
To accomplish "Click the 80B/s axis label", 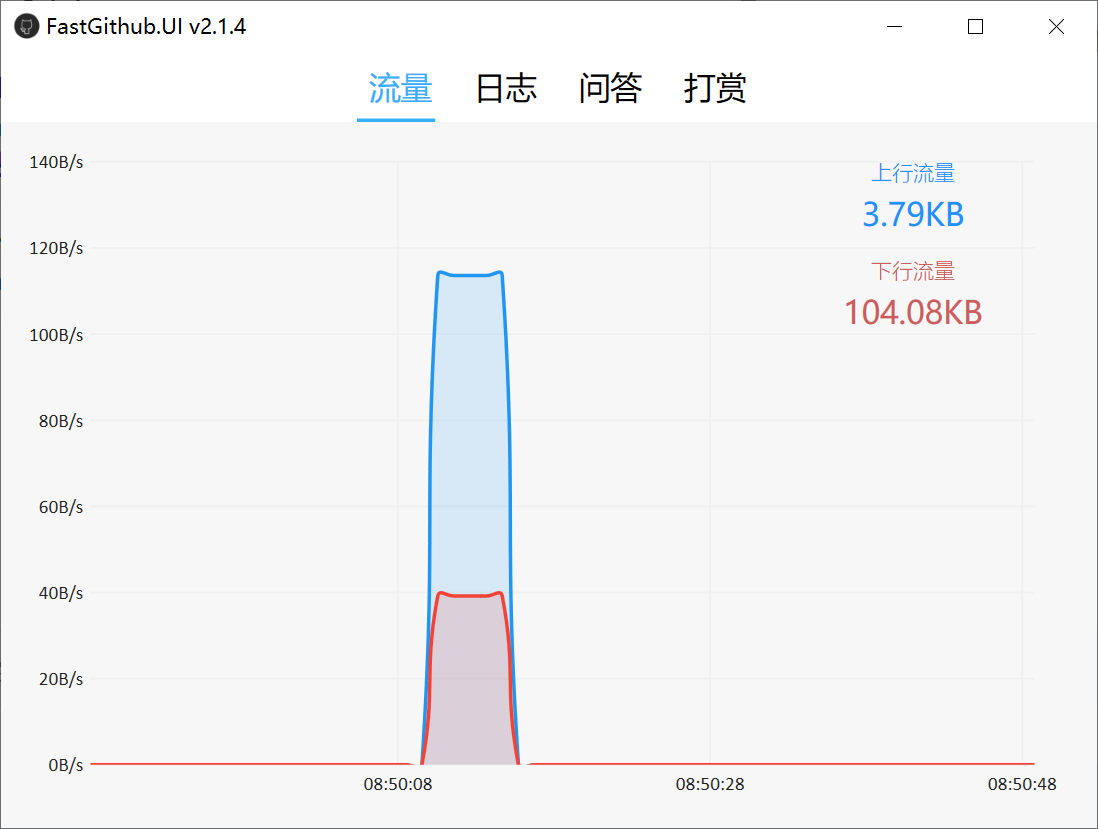I will coord(61,422).
